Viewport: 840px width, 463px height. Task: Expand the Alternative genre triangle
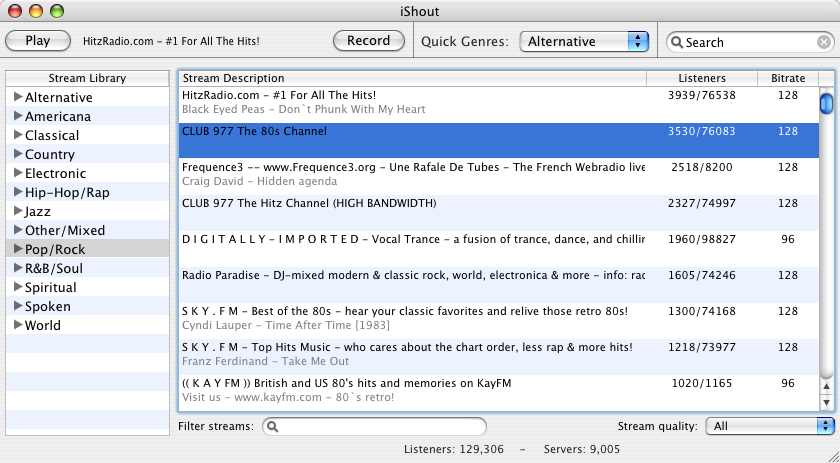pos(18,96)
